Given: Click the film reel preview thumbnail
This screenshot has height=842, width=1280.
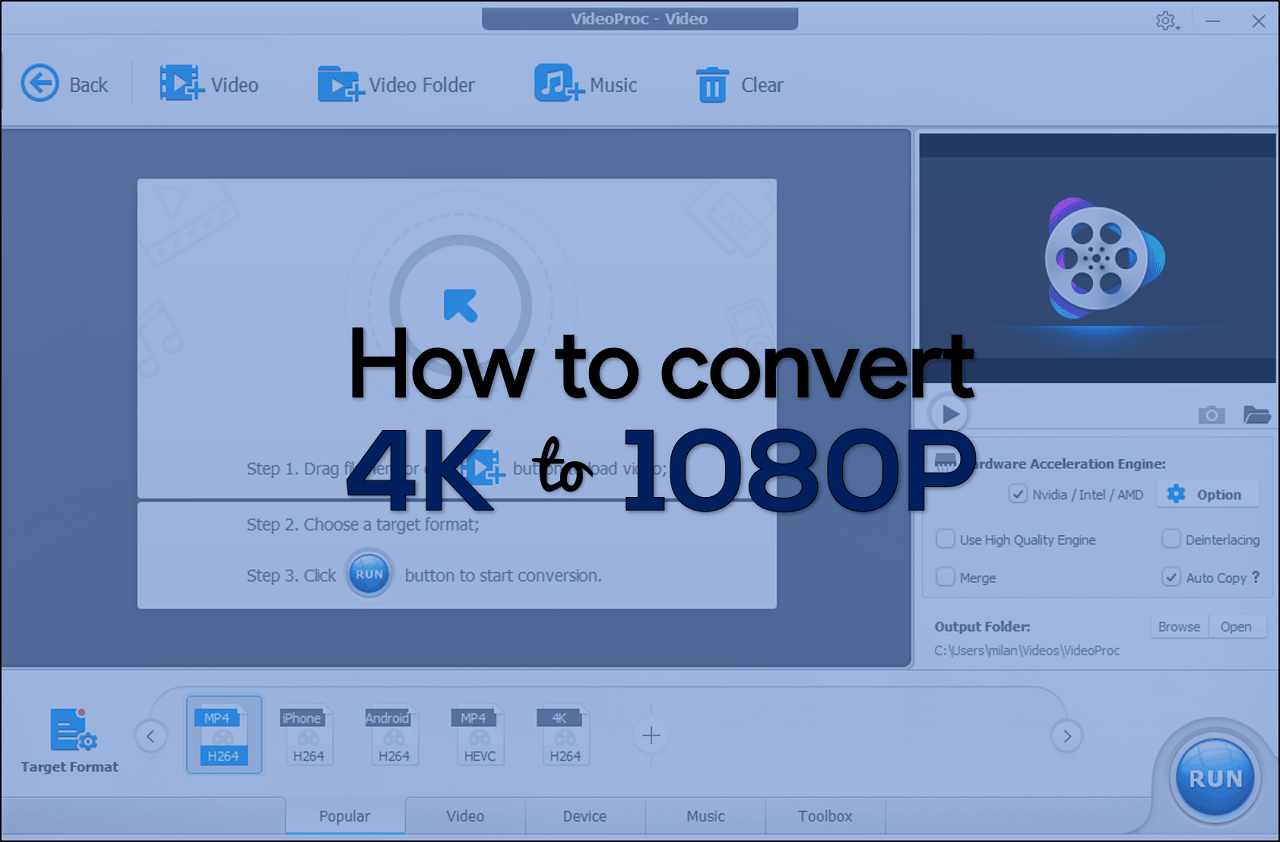Looking at the screenshot, I should click(1098, 257).
